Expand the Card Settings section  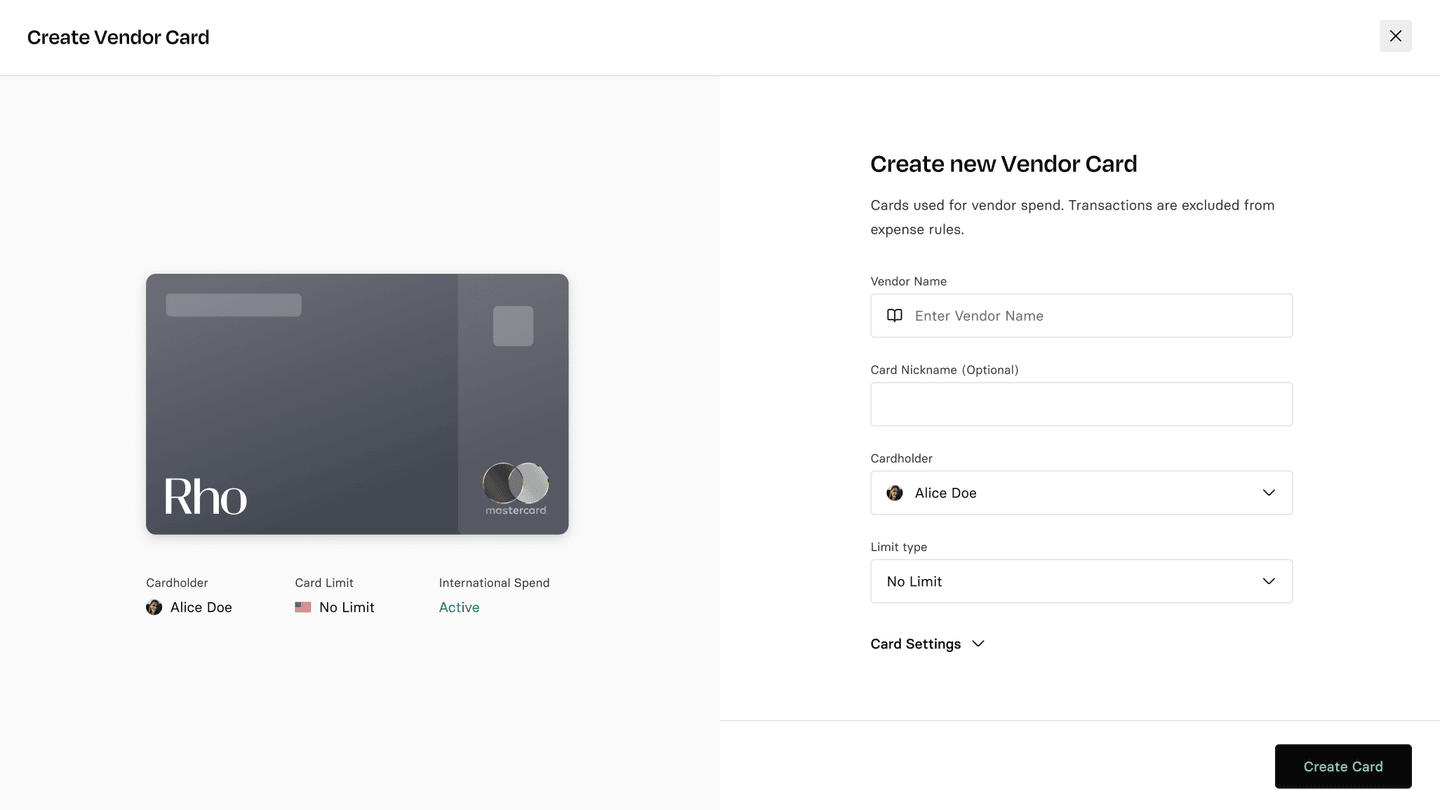[927, 644]
